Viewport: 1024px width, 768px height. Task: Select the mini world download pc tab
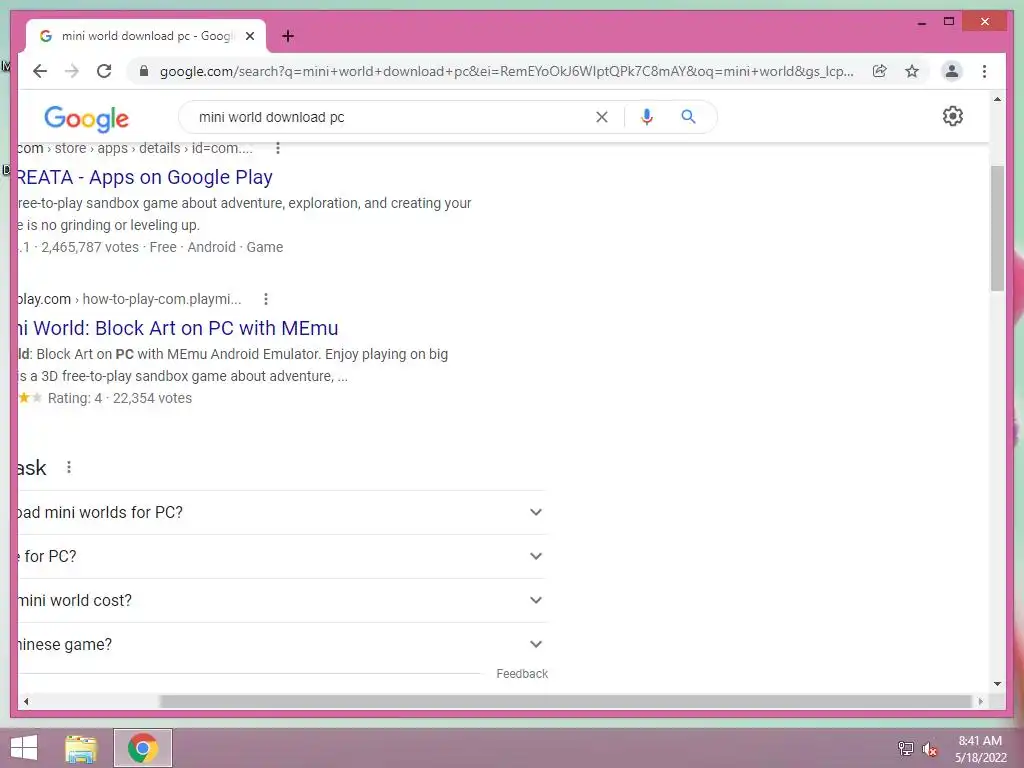(x=146, y=36)
